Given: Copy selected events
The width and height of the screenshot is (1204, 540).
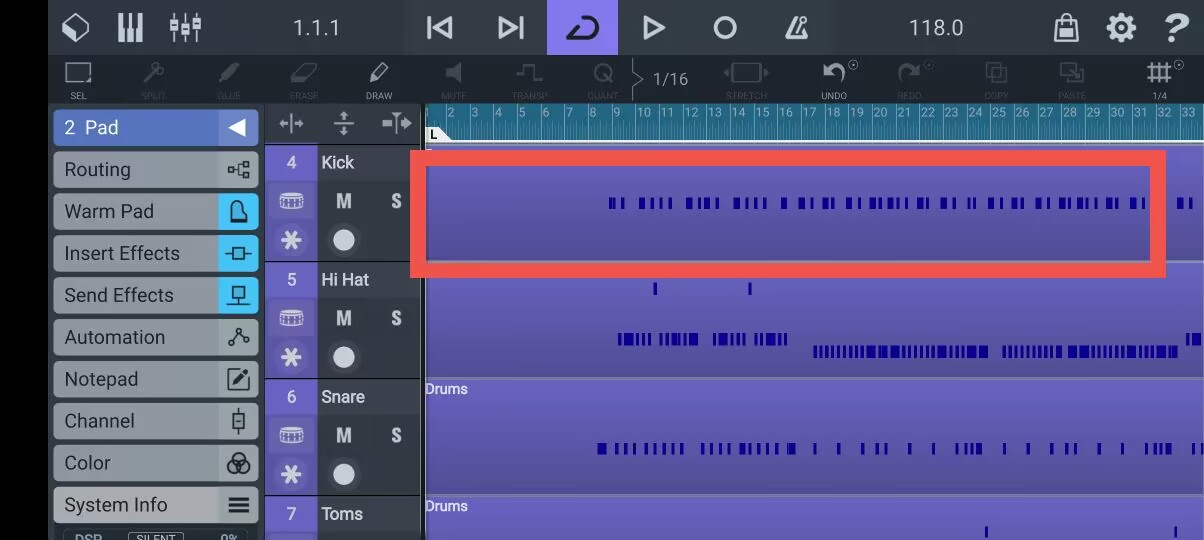Looking at the screenshot, I should tap(996, 79).
